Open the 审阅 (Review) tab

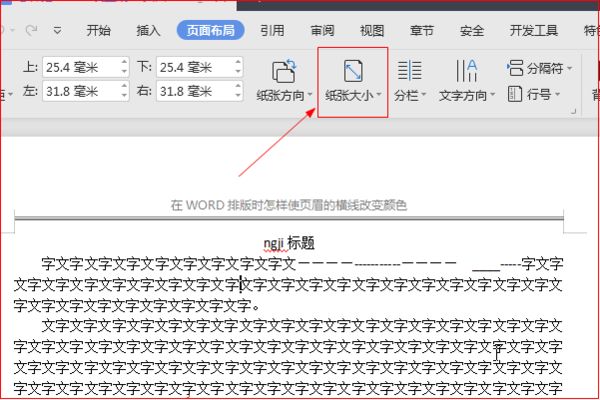pyautogui.click(x=322, y=30)
